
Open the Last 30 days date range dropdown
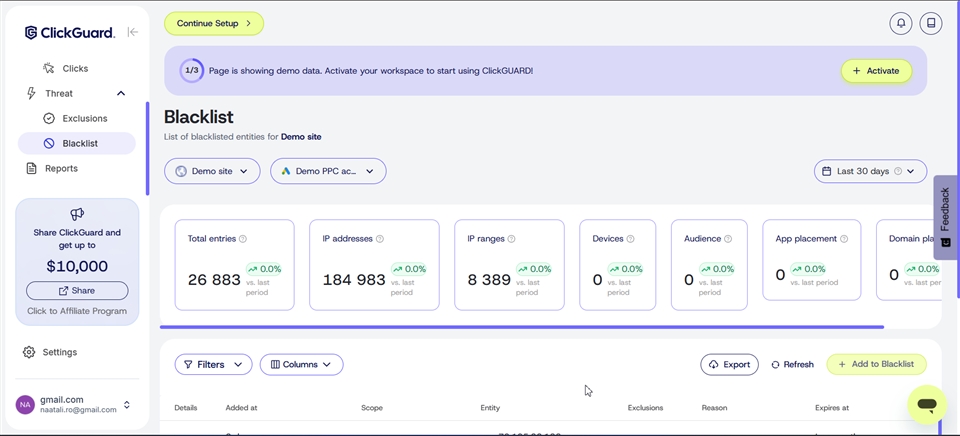click(x=870, y=171)
